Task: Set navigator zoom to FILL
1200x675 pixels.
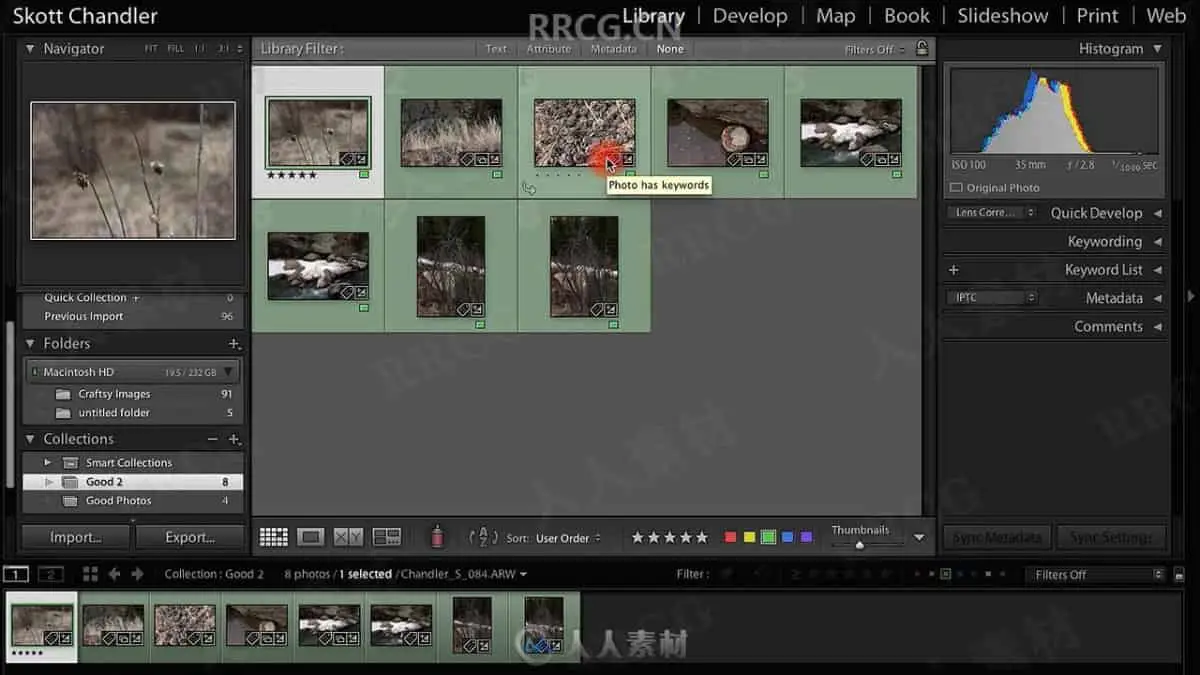Action: tap(175, 48)
